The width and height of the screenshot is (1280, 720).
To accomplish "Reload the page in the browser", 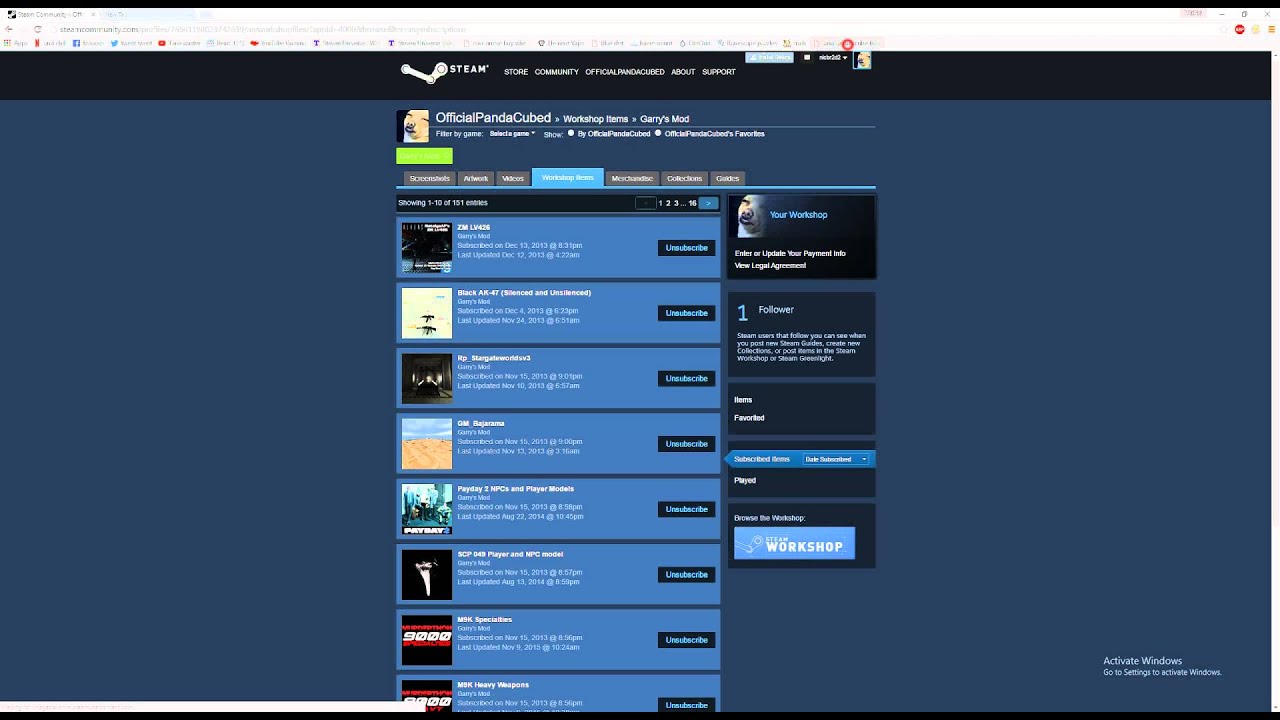I will (x=37, y=29).
